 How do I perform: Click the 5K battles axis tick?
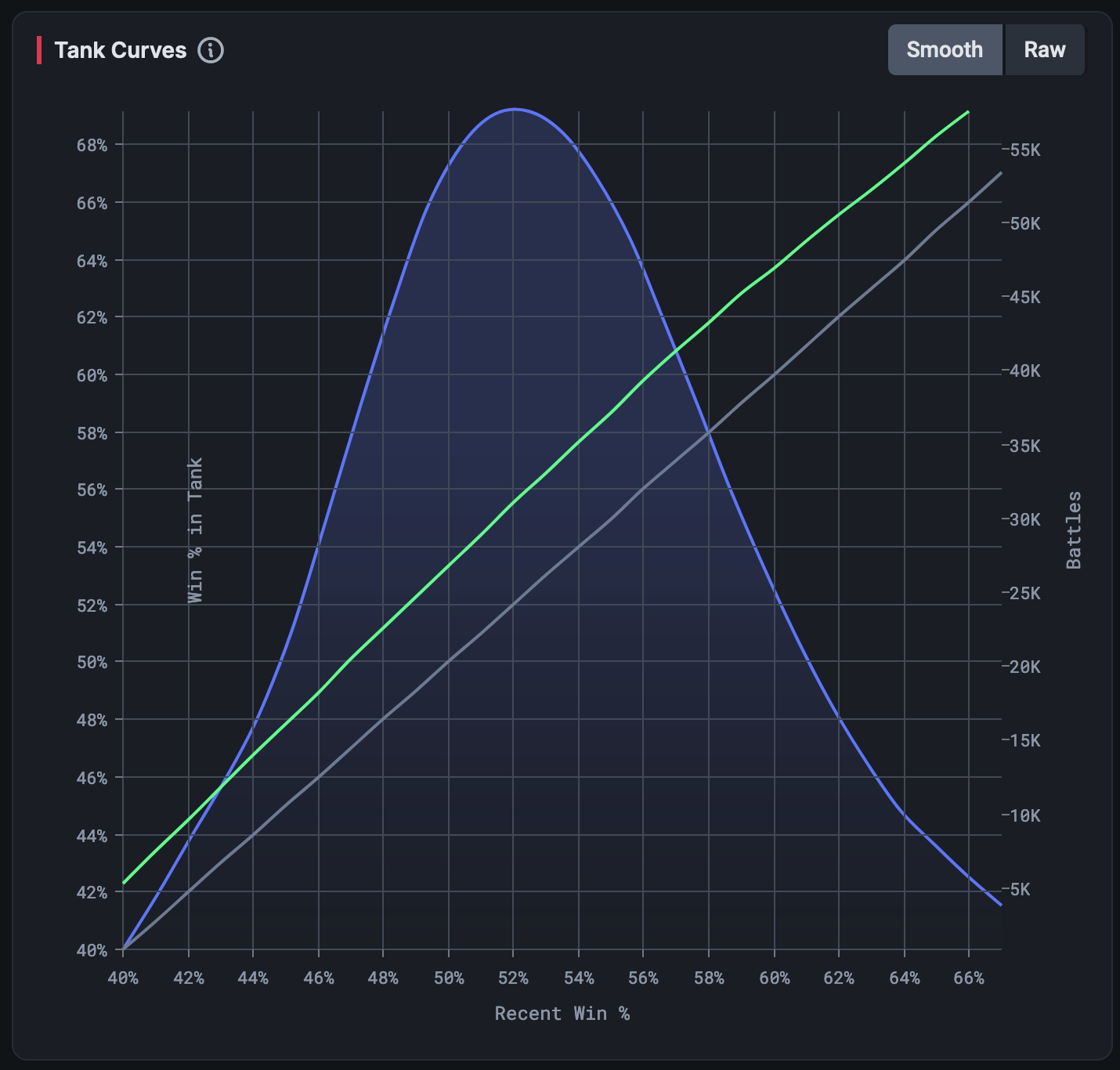pyautogui.click(x=1020, y=889)
